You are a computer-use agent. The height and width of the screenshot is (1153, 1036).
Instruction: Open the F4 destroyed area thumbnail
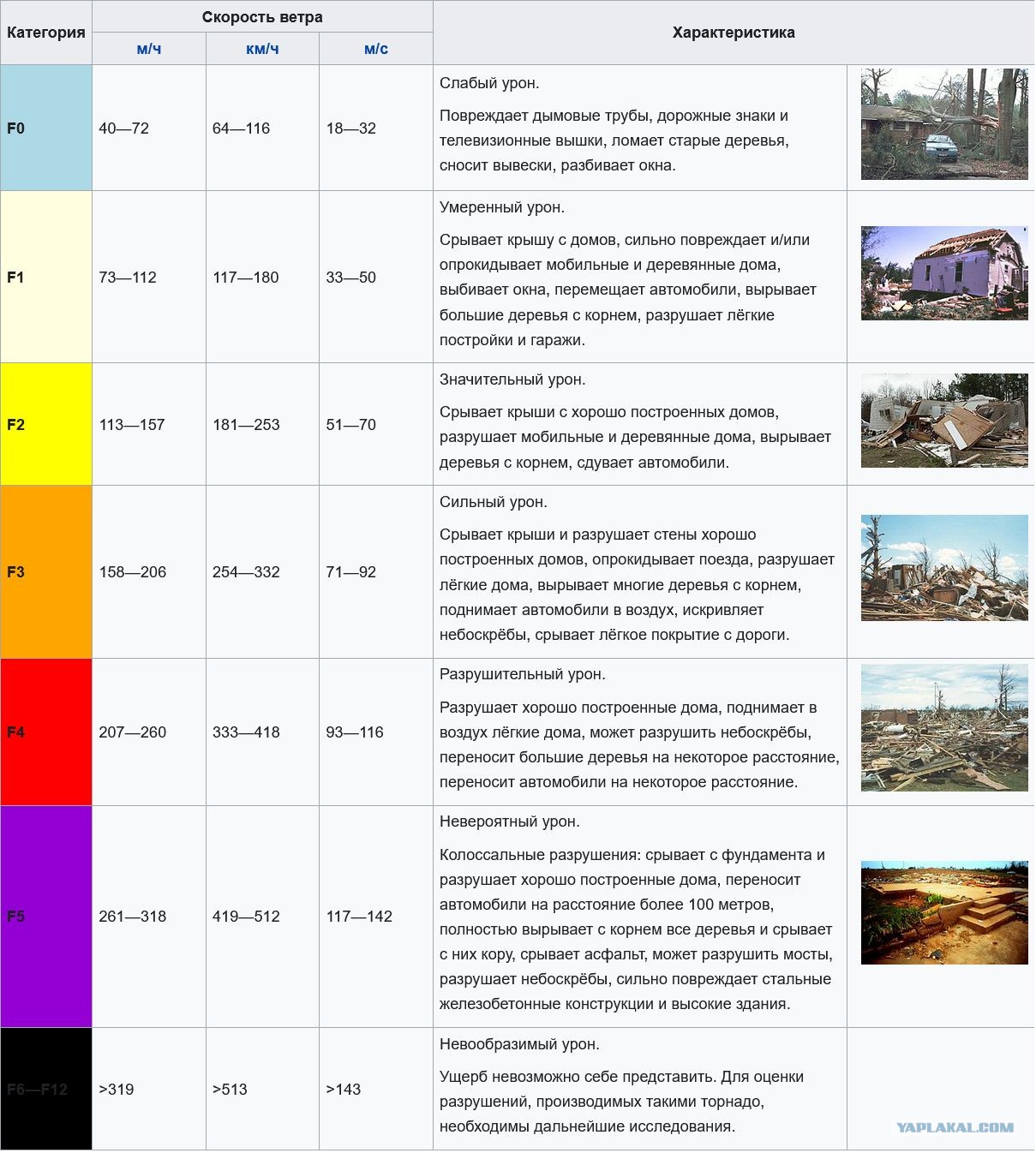point(944,728)
